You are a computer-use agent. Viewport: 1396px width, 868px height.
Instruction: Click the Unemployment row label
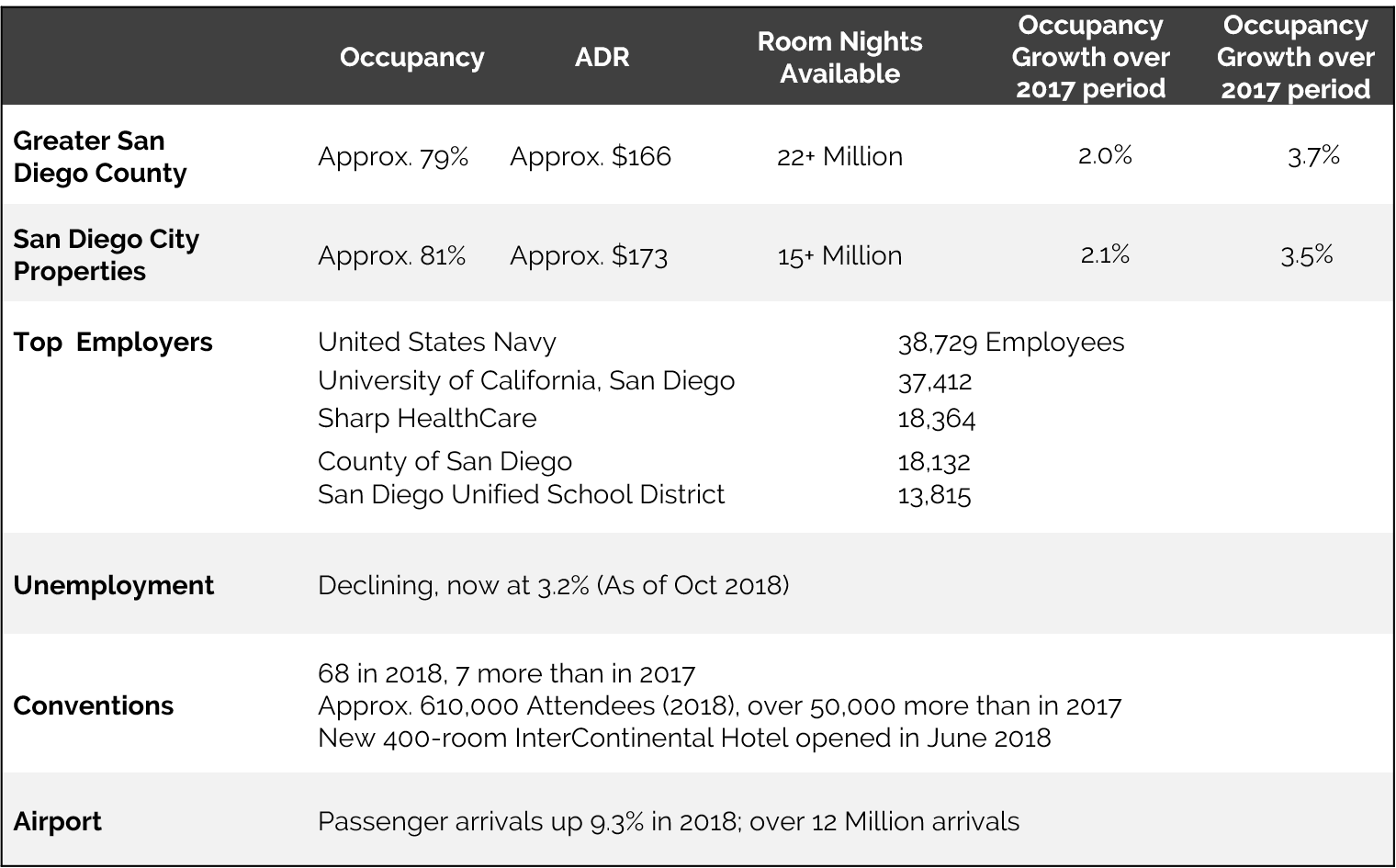(114, 585)
